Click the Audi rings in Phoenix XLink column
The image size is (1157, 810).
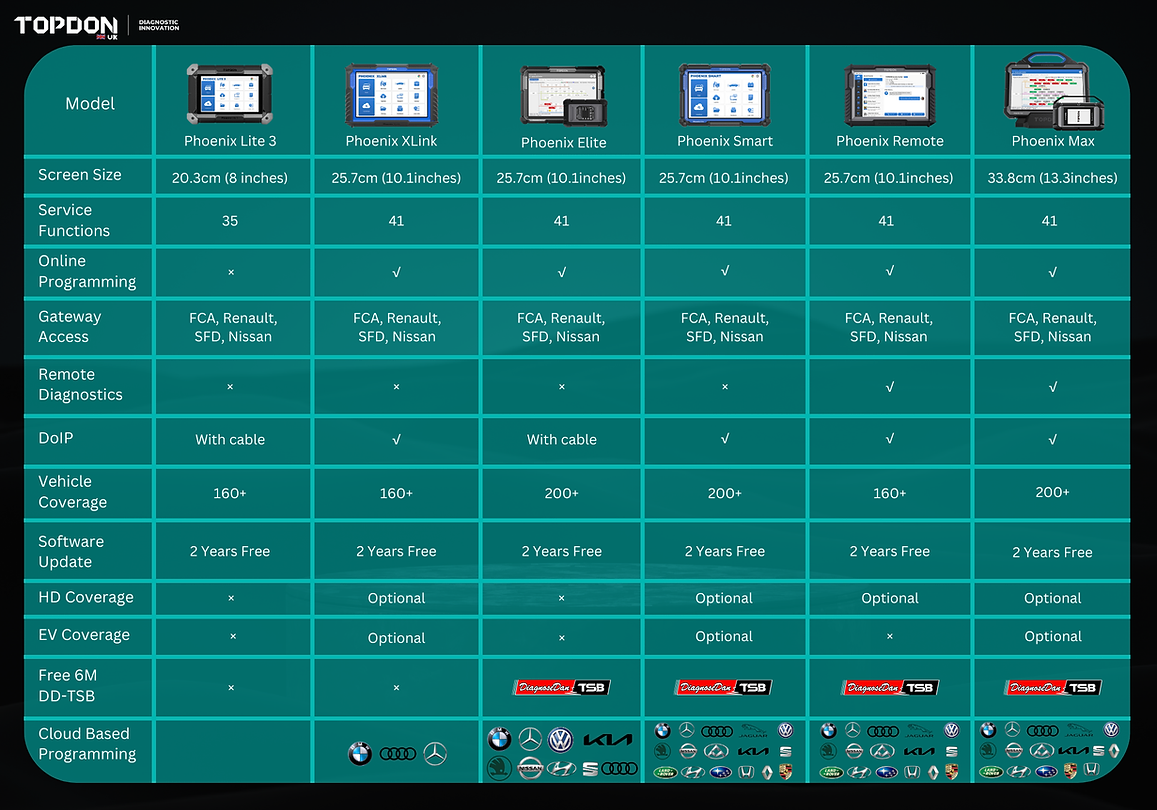398,753
